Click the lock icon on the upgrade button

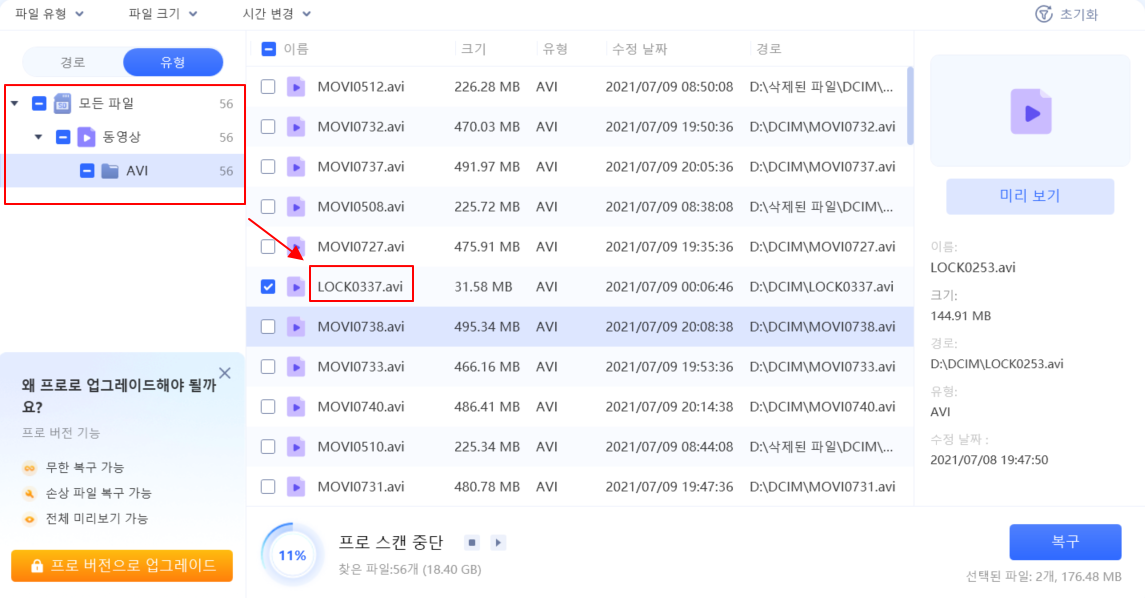point(37,566)
